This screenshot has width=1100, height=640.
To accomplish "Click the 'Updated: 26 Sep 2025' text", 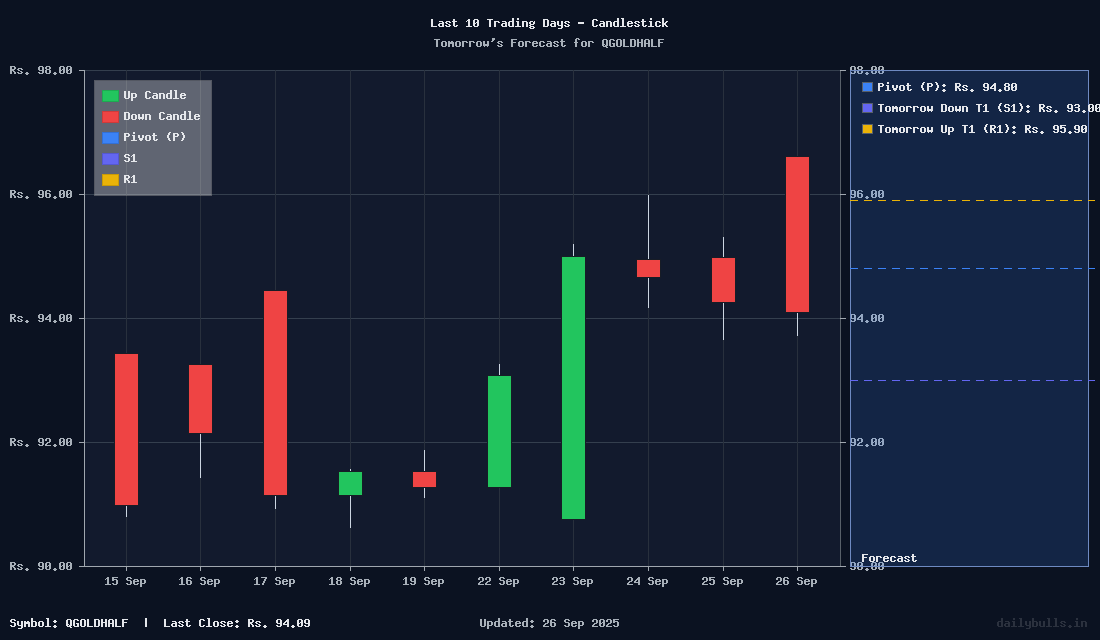I will [x=549, y=623].
